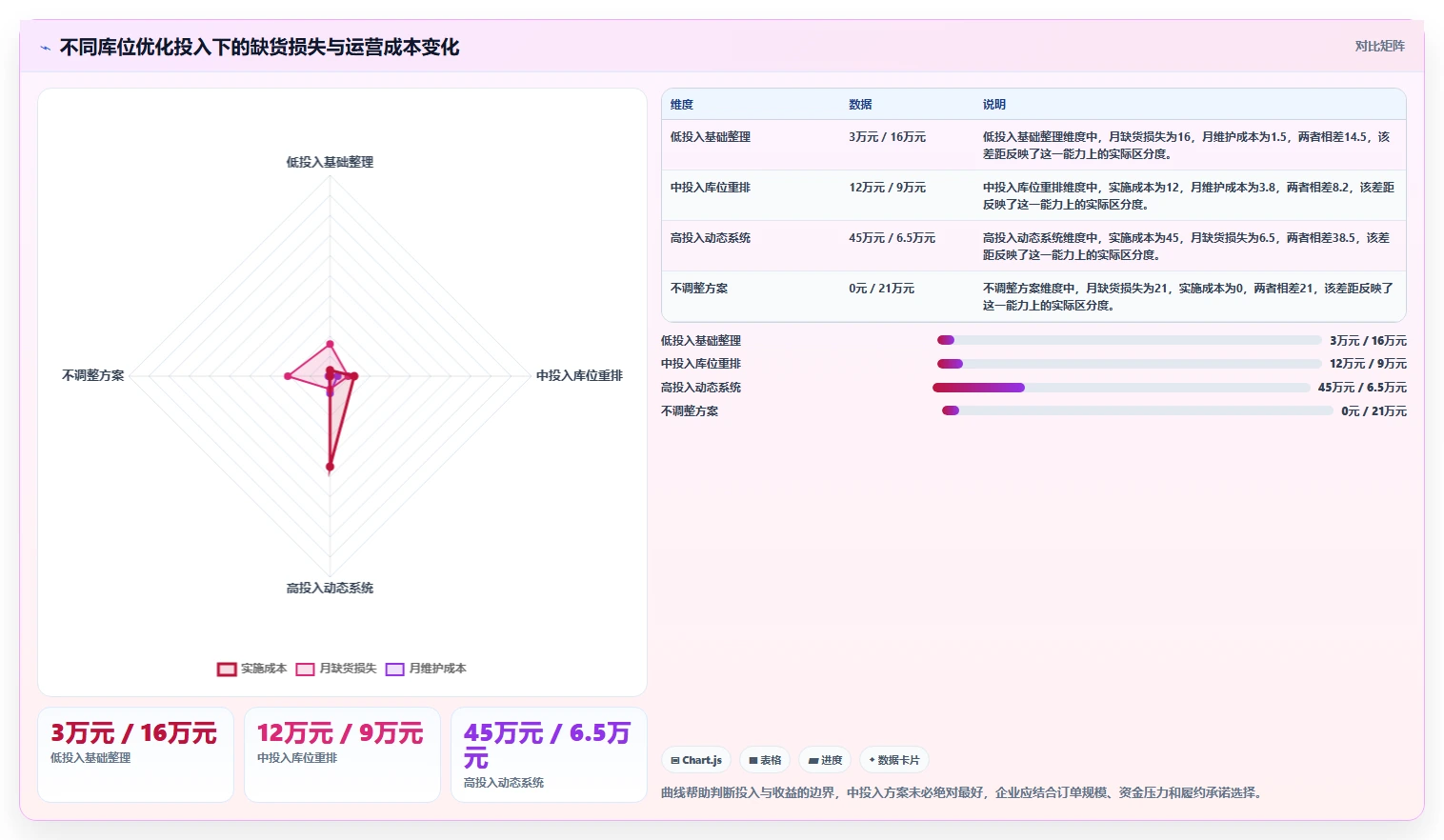The image size is (1444, 840).
Task: Click the pink radar point on the 低投入基础整理 axis
Action: [x=331, y=344]
